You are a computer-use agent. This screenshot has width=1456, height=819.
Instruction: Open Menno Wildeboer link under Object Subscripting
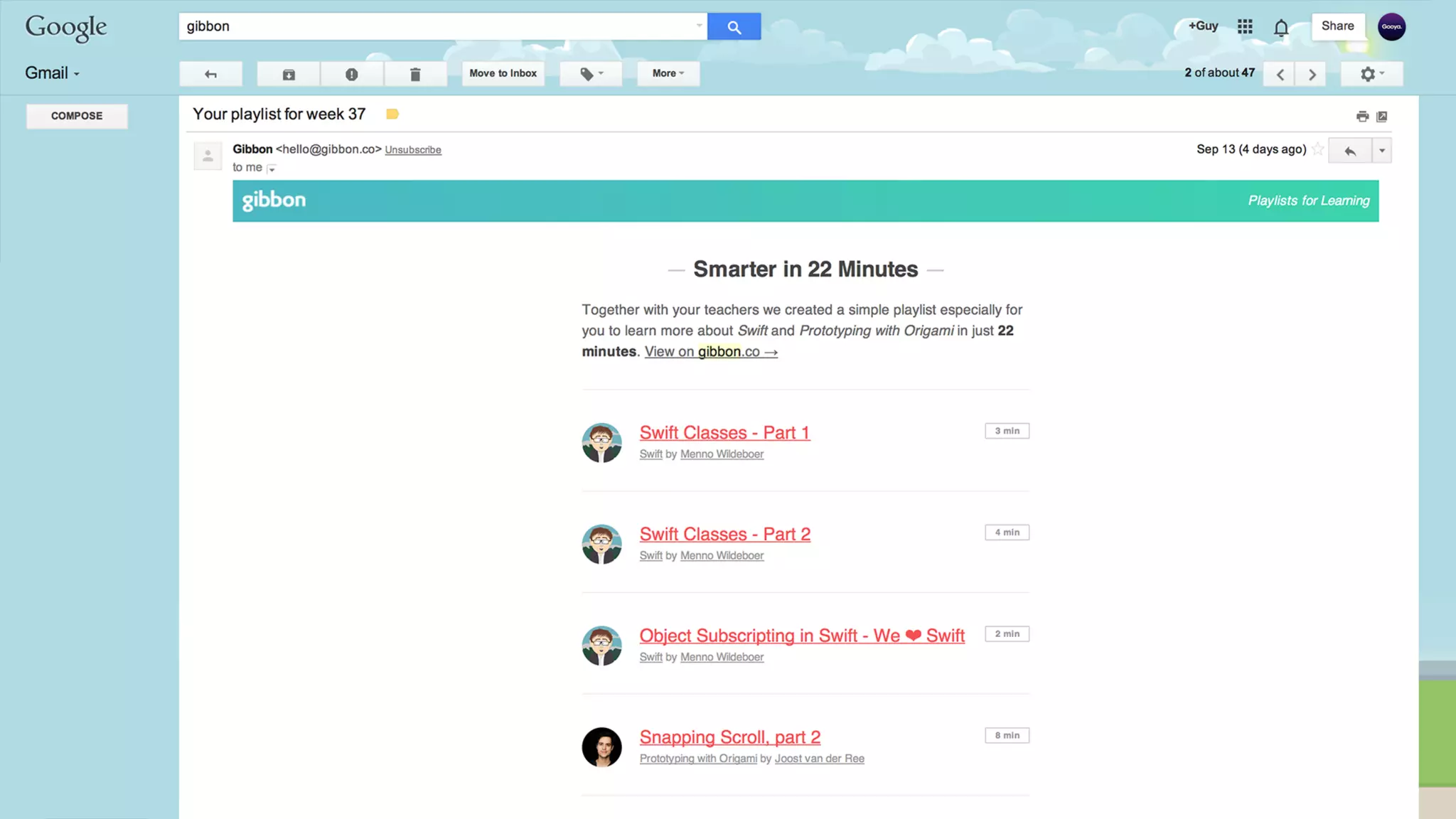(x=722, y=658)
